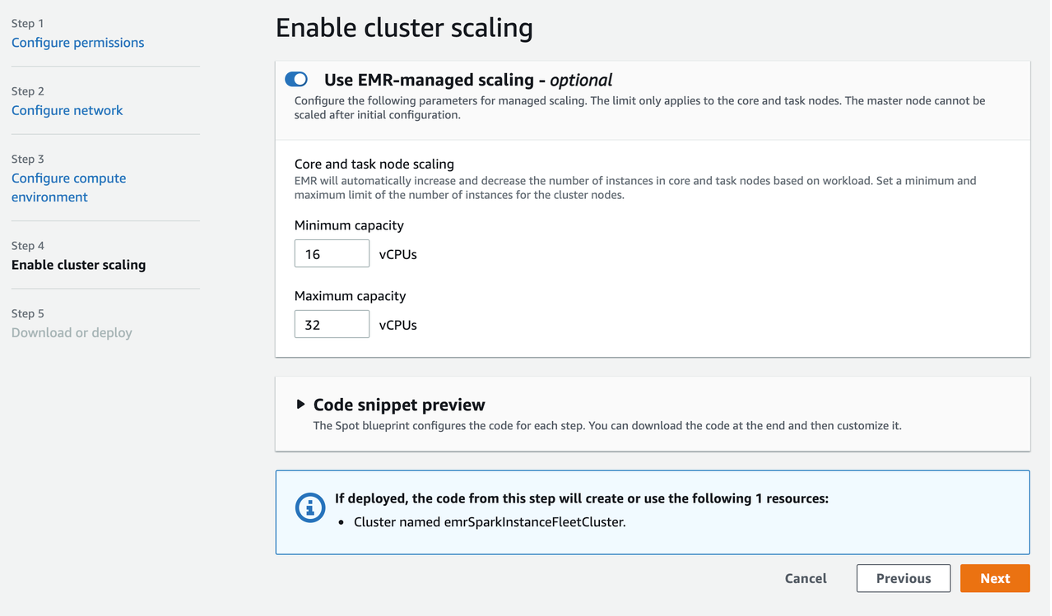Click the info icon in resources banner
The image size is (1052, 616).
click(x=310, y=507)
